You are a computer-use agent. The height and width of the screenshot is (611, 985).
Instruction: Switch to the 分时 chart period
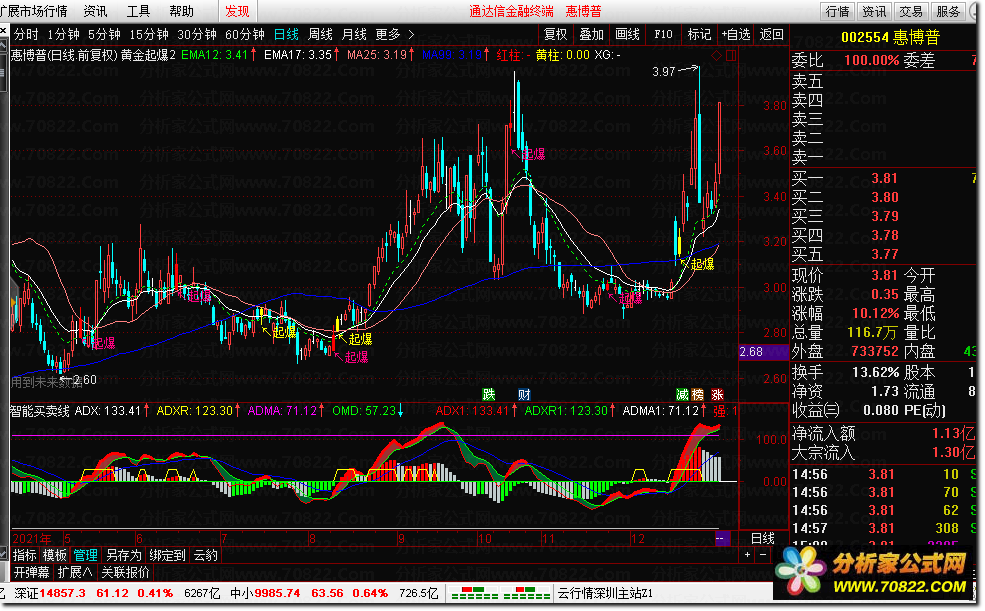tap(26, 35)
